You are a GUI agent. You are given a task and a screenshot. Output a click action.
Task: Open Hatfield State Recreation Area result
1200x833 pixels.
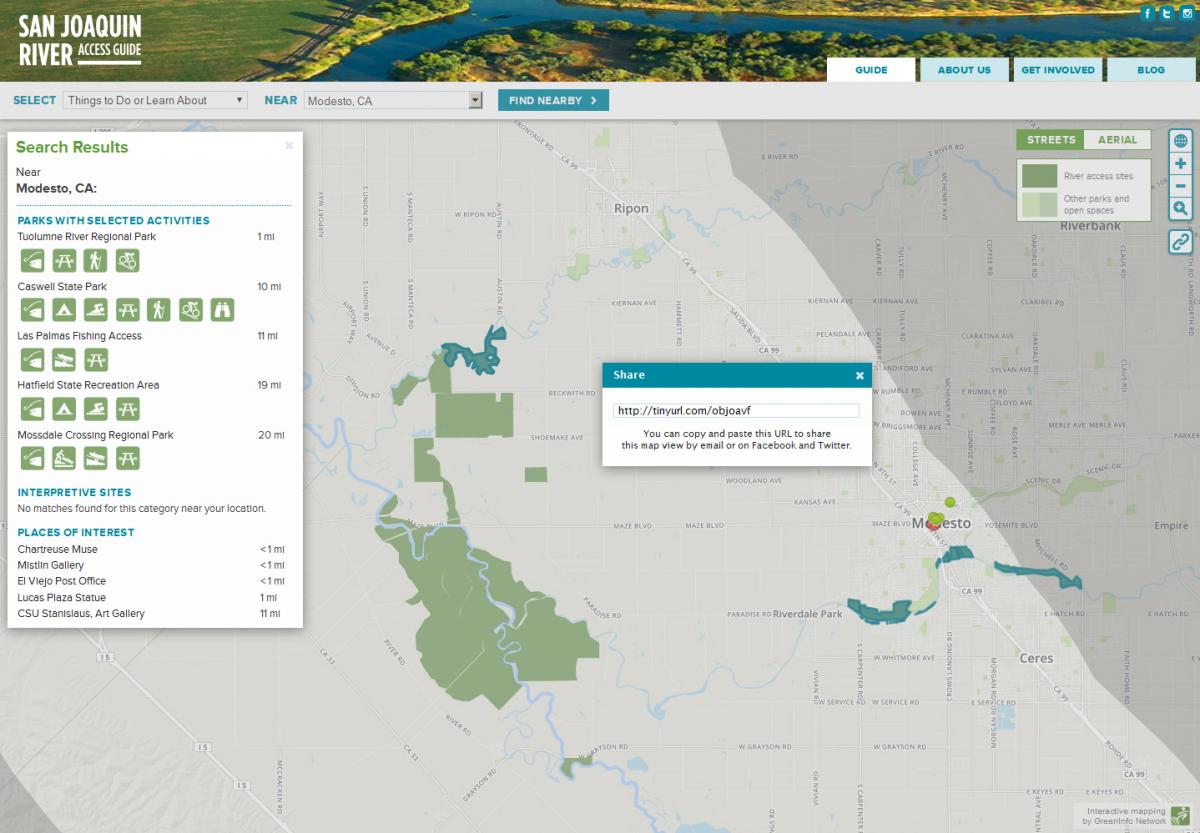coord(89,385)
